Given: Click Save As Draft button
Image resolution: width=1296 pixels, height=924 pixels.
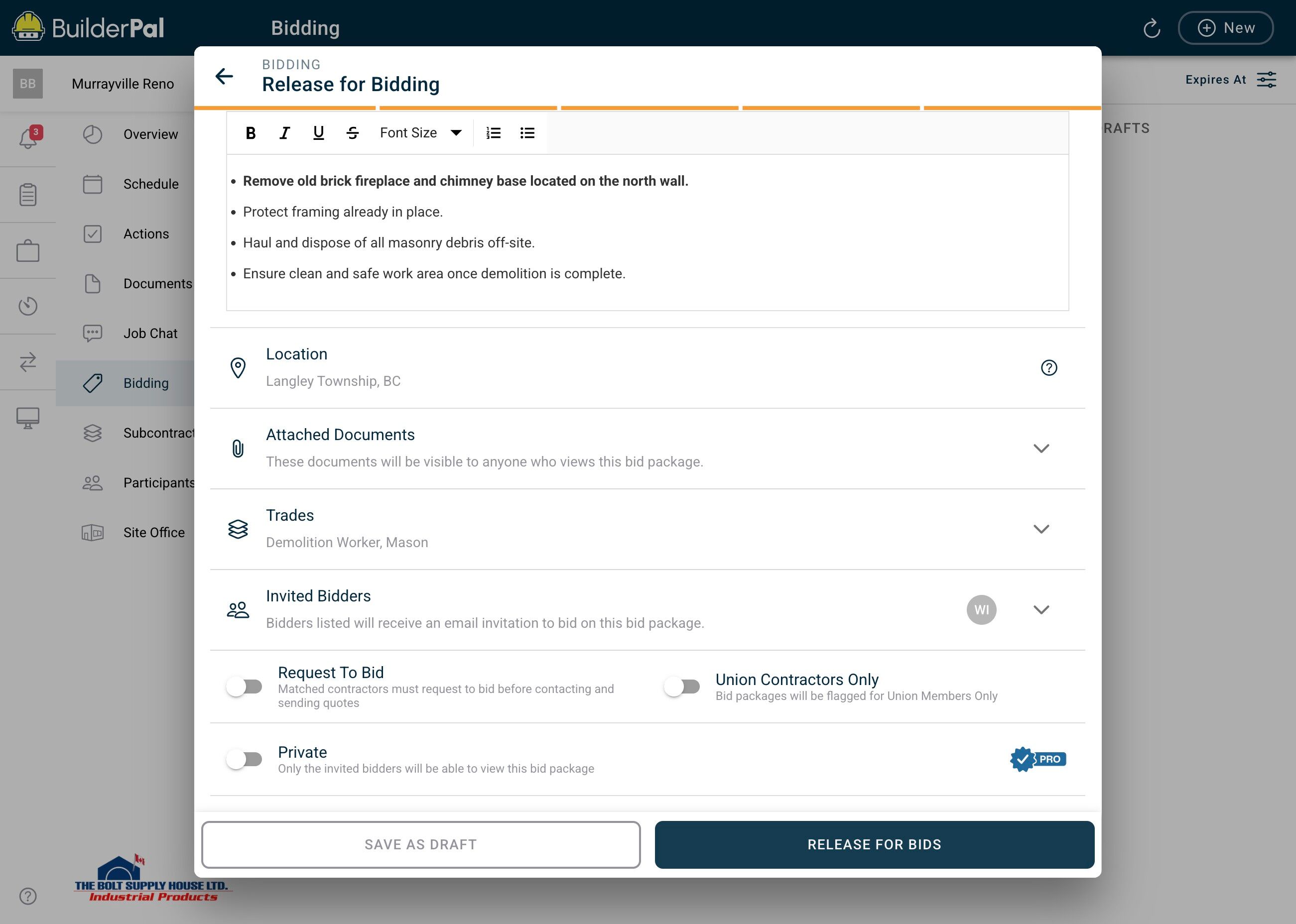Looking at the screenshot, I should (420, 844).
